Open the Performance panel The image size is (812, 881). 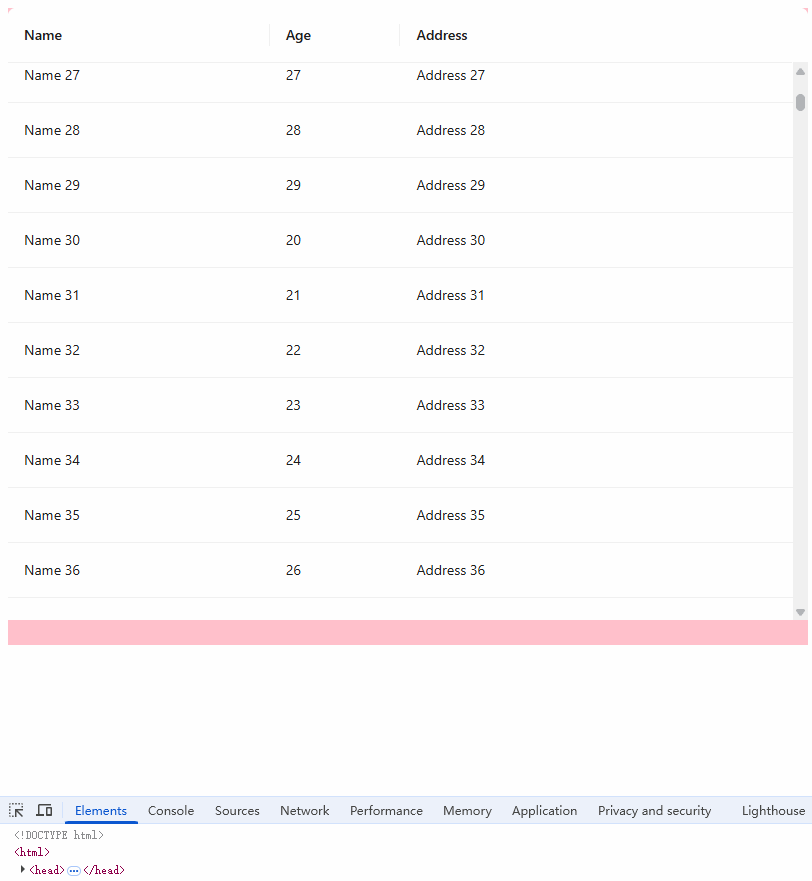coord(386,810)
